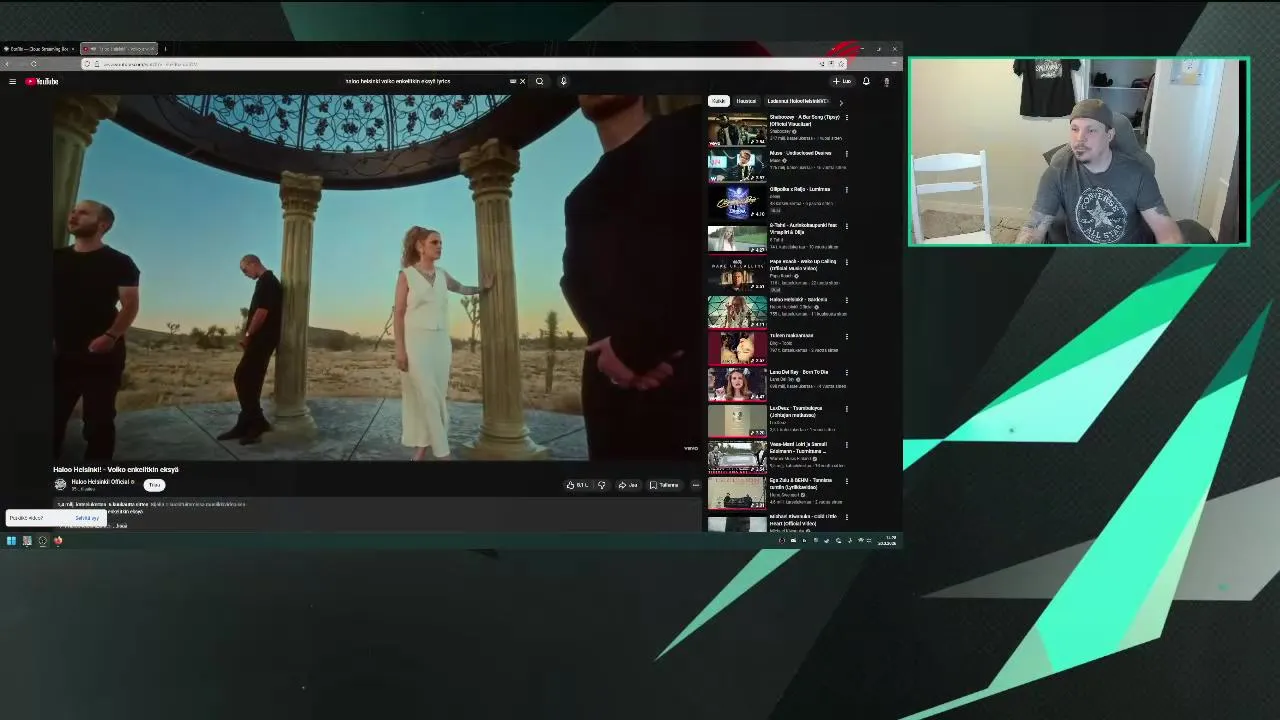The height and width of the screenshot is (720, 1280).
Task: Open options for Ege Zulu & BEHM video
Action: tap(846, 481)
